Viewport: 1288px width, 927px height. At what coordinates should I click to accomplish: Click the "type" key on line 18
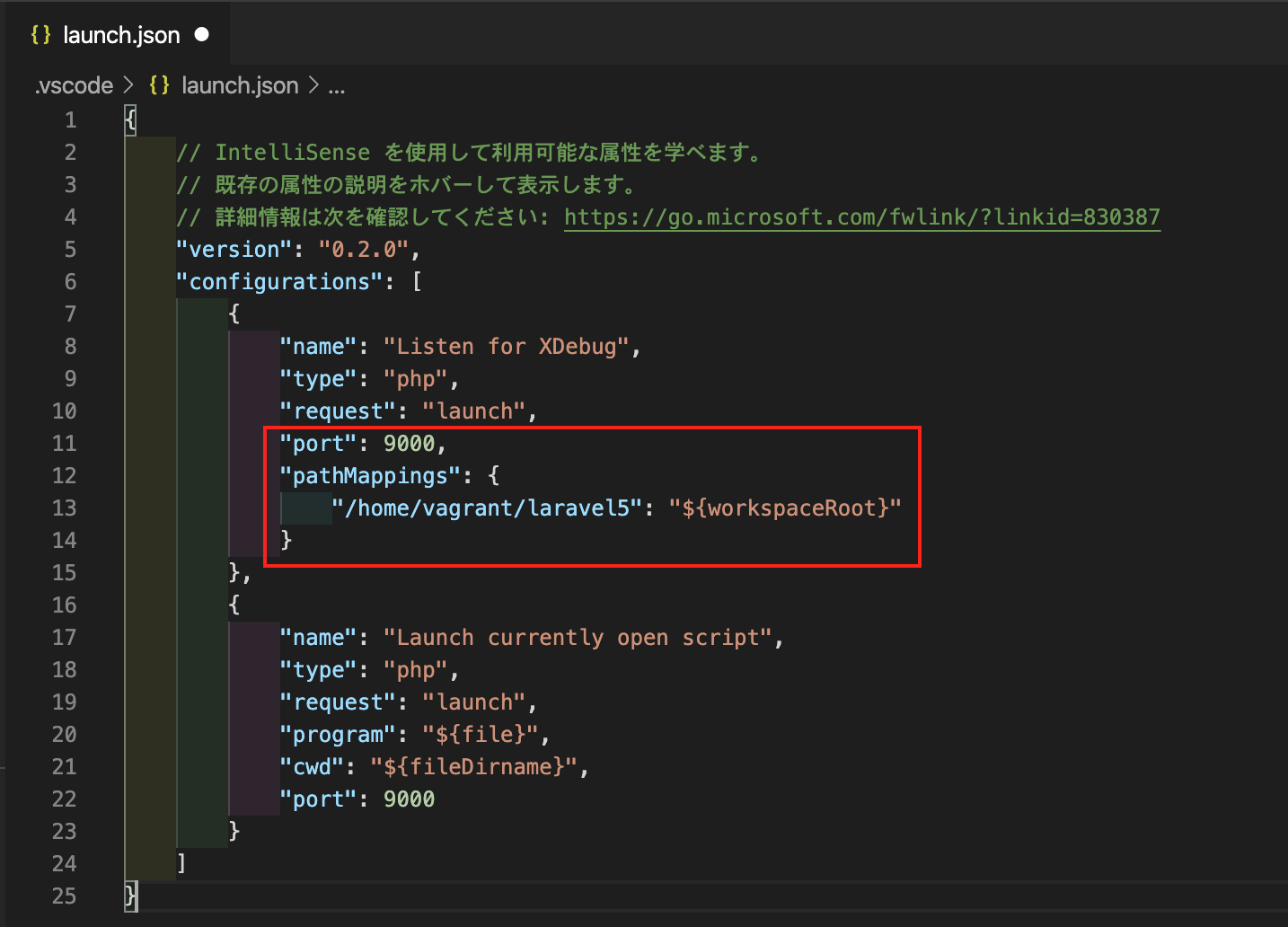[319, 670]
